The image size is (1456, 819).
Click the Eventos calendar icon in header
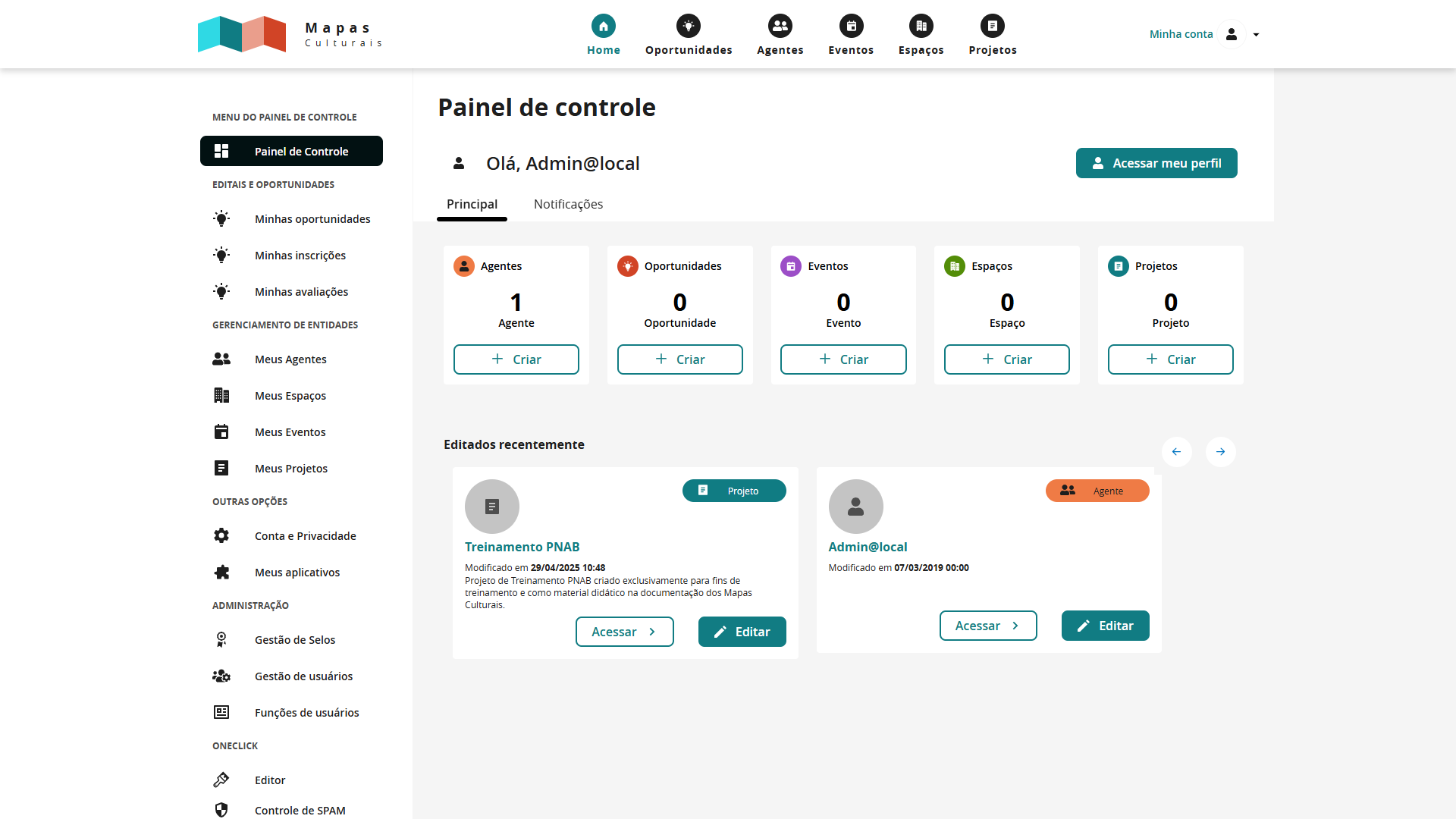pos(851,27)
